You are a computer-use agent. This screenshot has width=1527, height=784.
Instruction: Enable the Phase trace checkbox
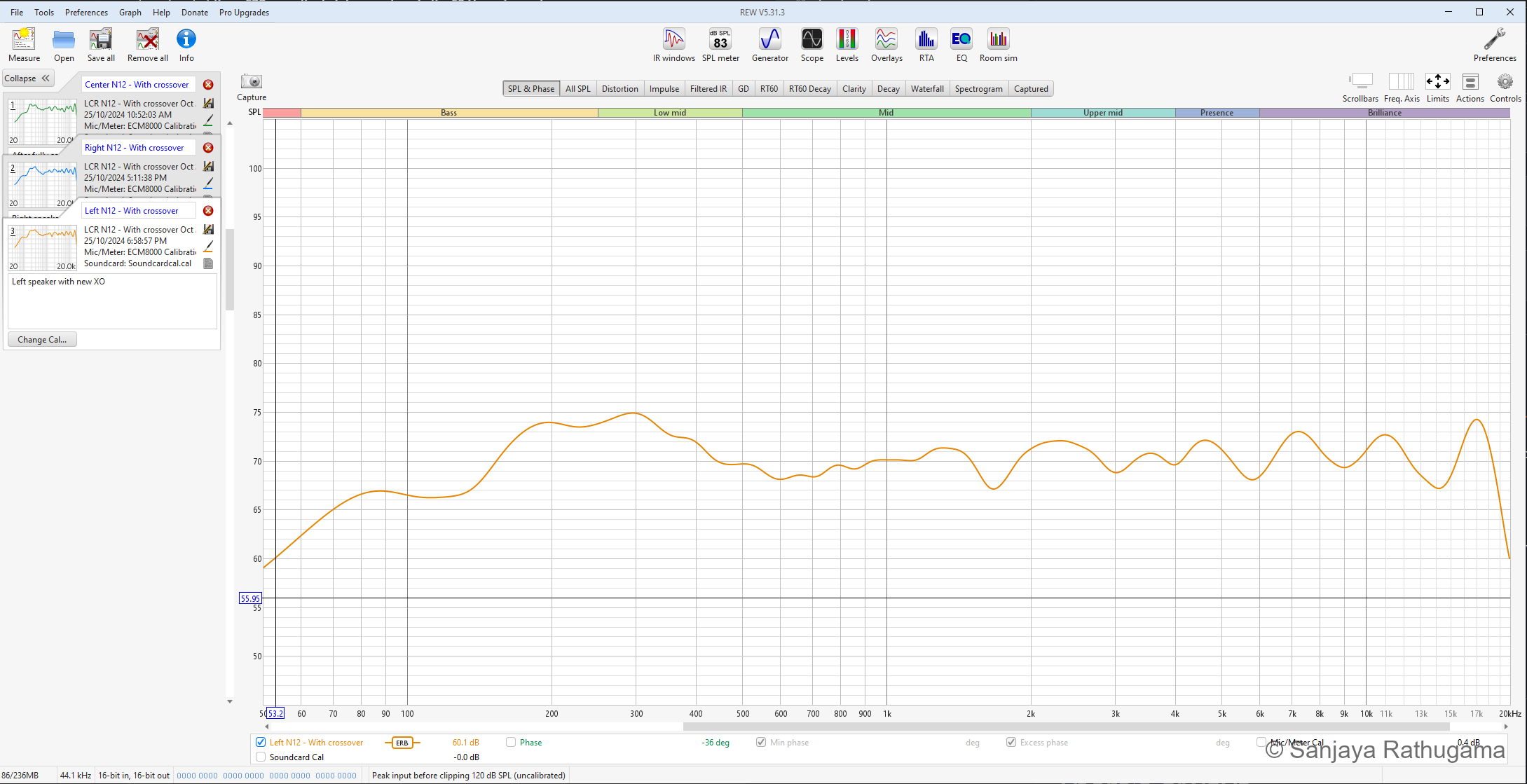(x=511, y=742)
